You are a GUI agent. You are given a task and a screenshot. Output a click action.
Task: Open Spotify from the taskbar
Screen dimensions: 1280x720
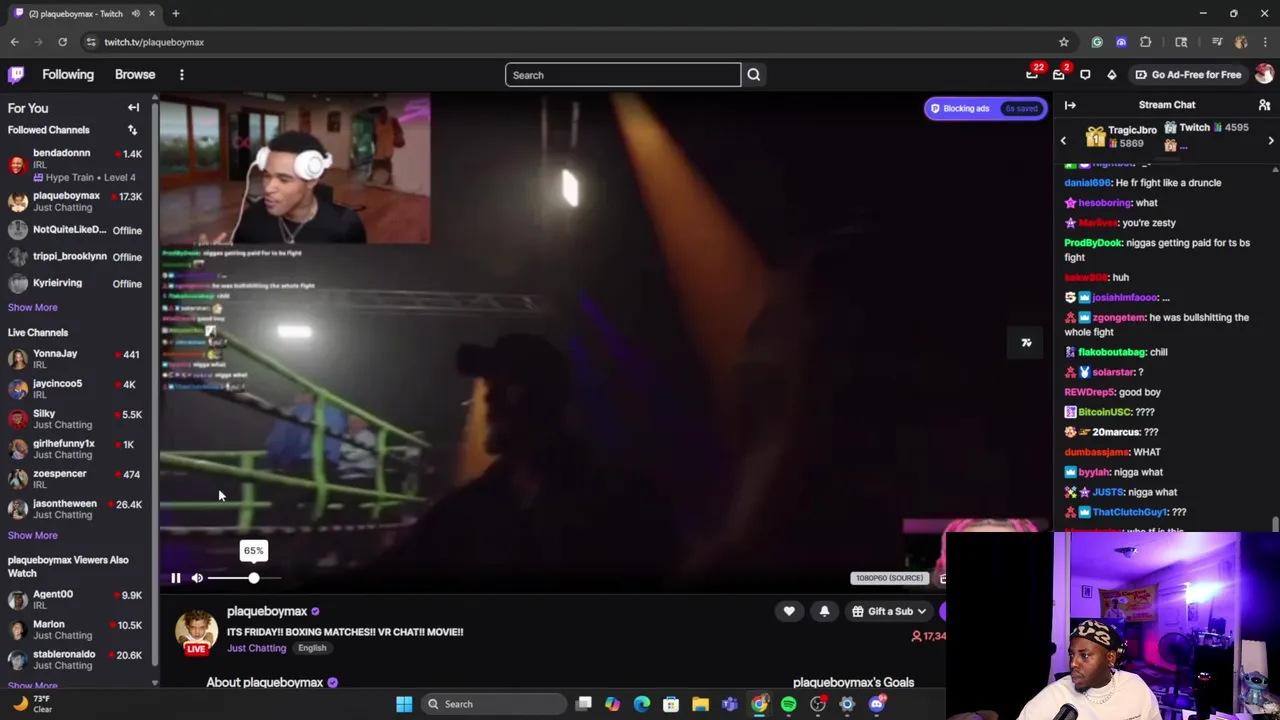[x=788, y=704]
